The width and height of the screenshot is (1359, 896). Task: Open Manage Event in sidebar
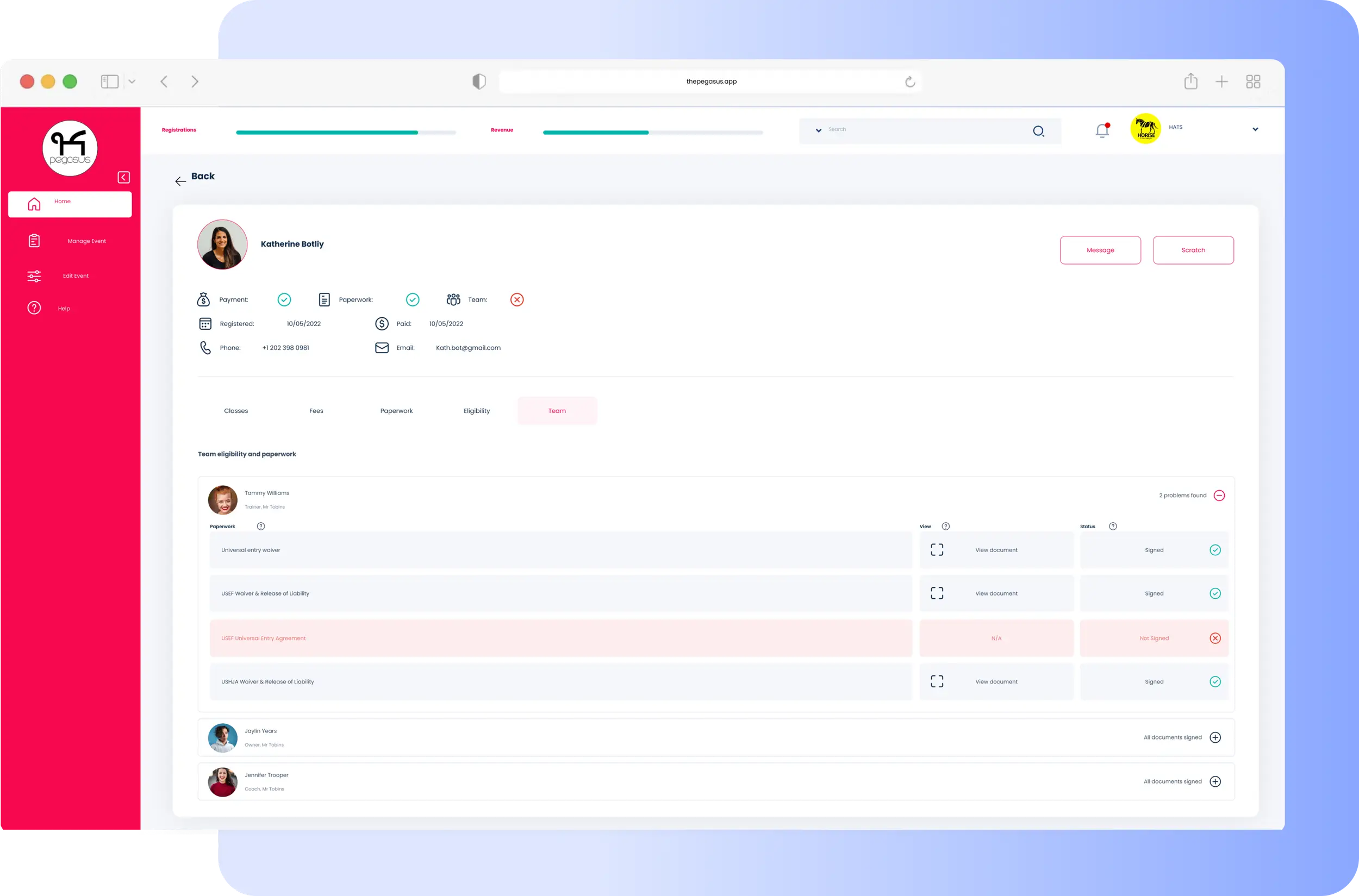(86, 241)
